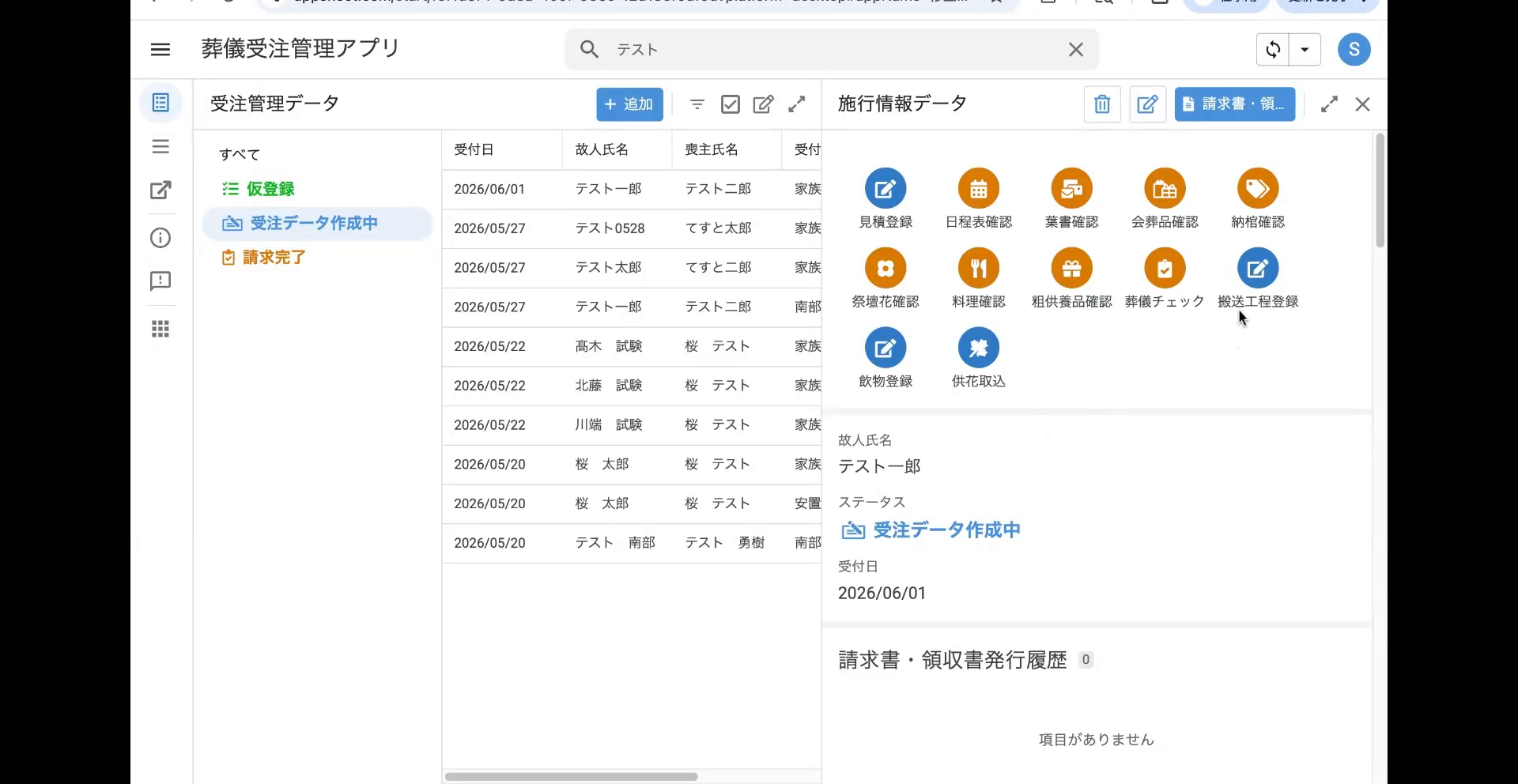Open the 北藤 試験 row
1518x784 pixels.
point(632,386)
